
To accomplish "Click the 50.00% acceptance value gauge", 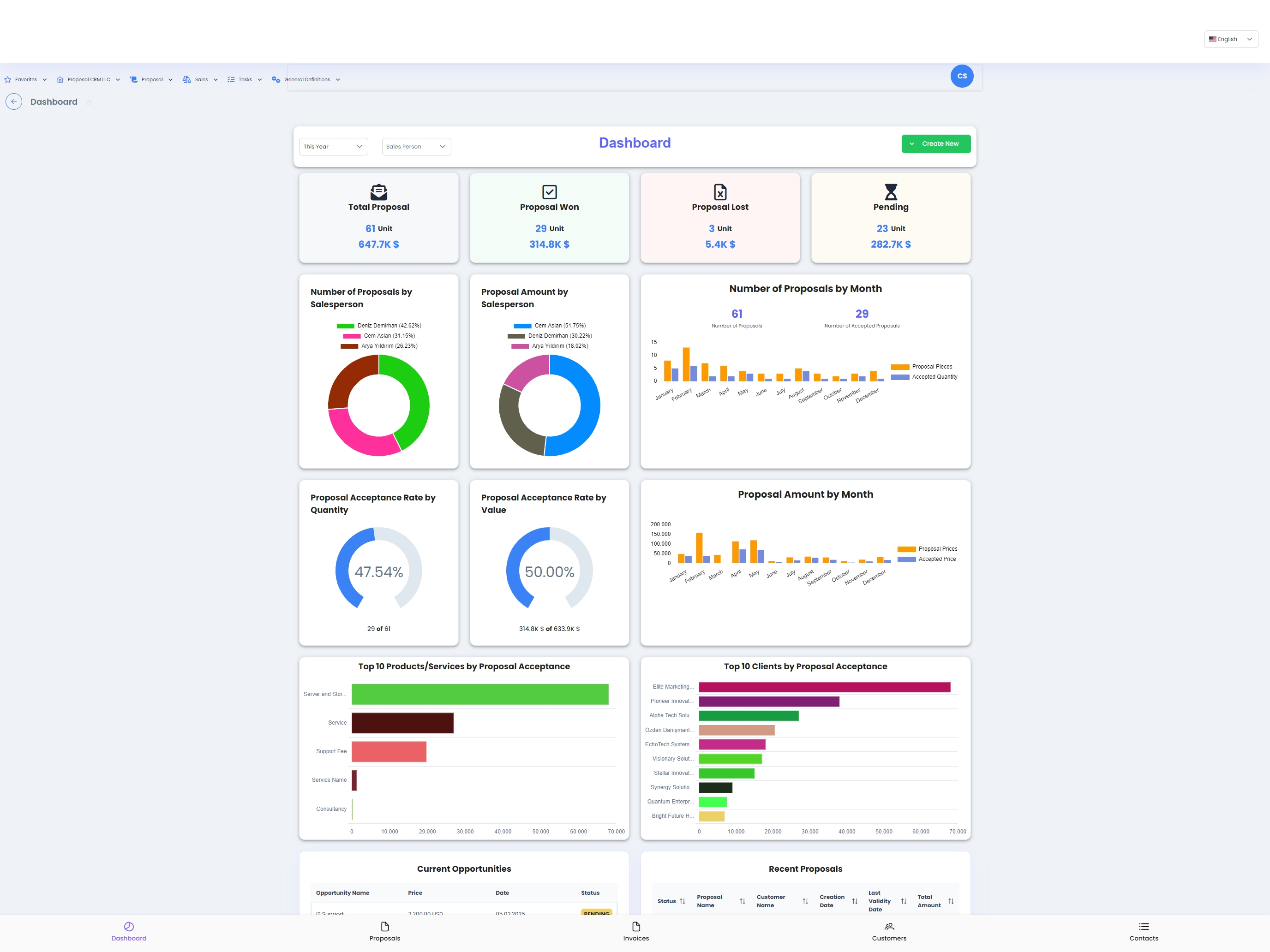I will pyautogui.click(x=550, y=568).
